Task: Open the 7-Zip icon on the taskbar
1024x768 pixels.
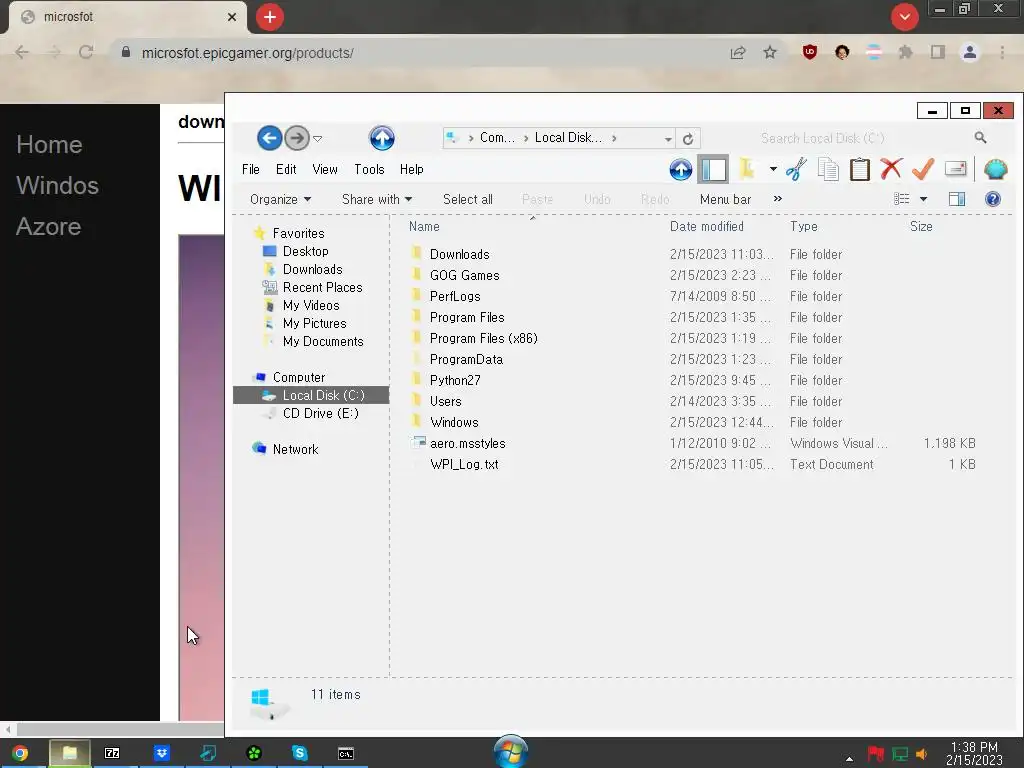Action: pyautogui.click(x=112, y=753)
